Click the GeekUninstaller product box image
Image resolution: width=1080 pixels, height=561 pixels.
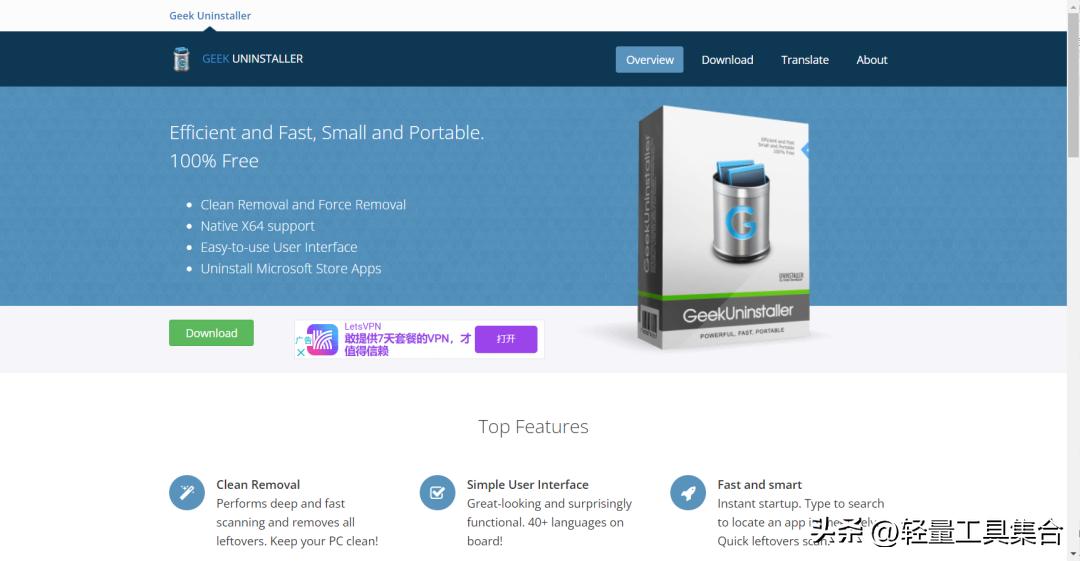(725, 227)
